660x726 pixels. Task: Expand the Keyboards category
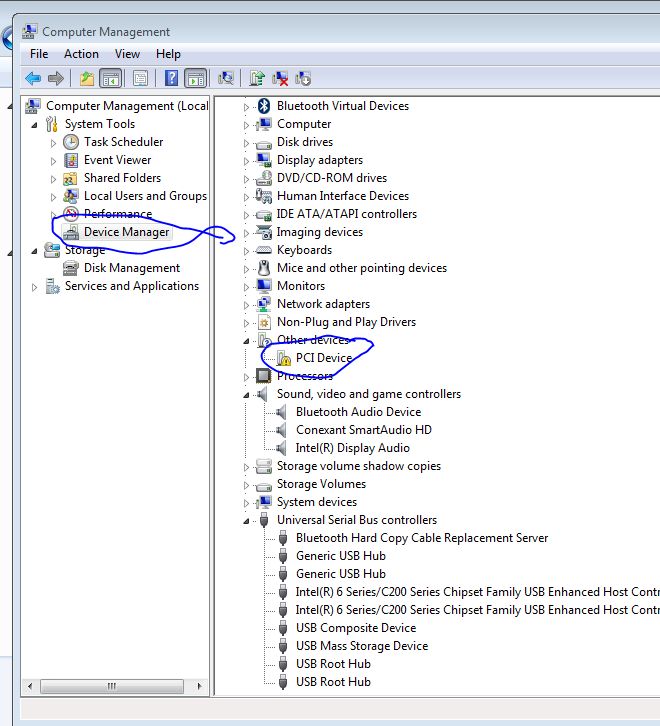(x=246, y=251)
